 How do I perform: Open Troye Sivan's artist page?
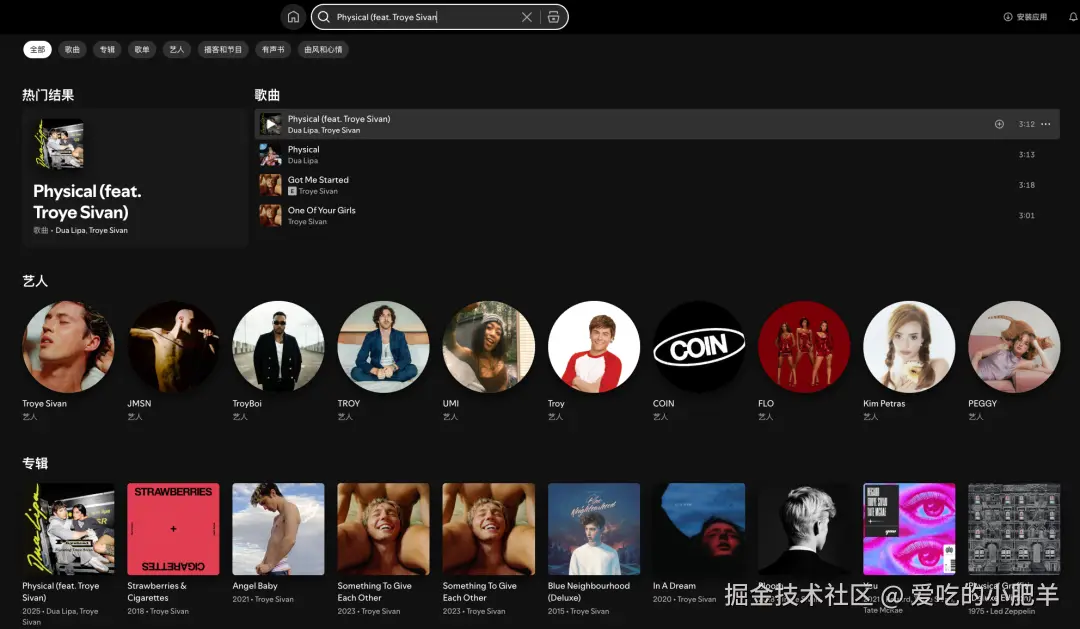(68, 345)
